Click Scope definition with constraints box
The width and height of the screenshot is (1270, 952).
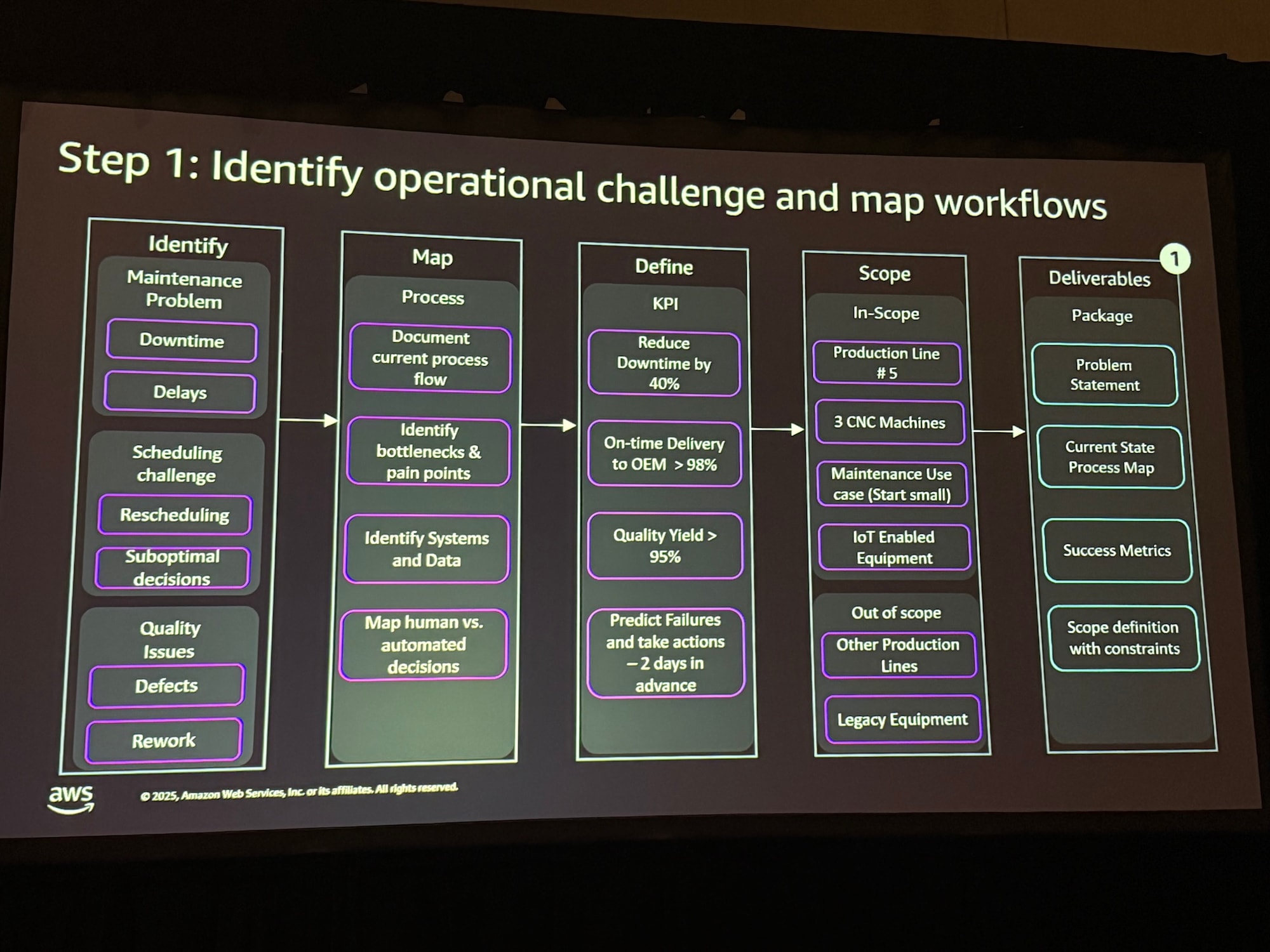tap(1123, 638)
